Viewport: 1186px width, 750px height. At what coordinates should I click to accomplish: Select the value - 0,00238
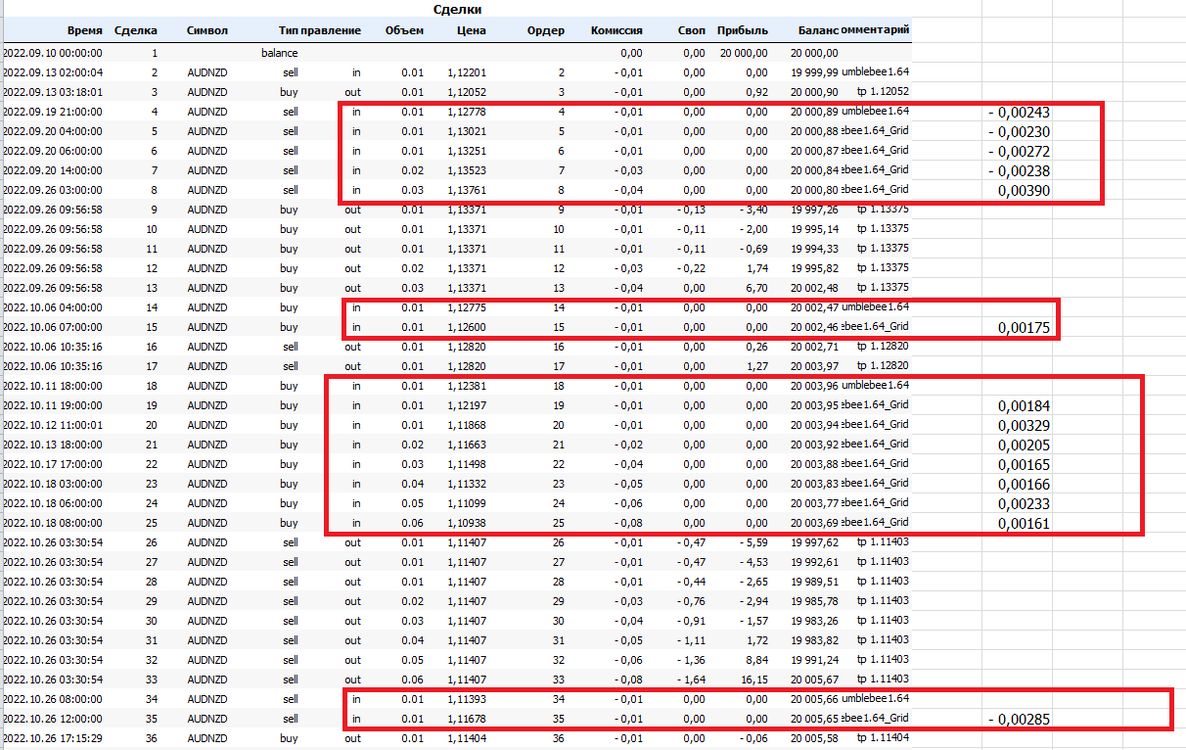tap(1019, 172)
